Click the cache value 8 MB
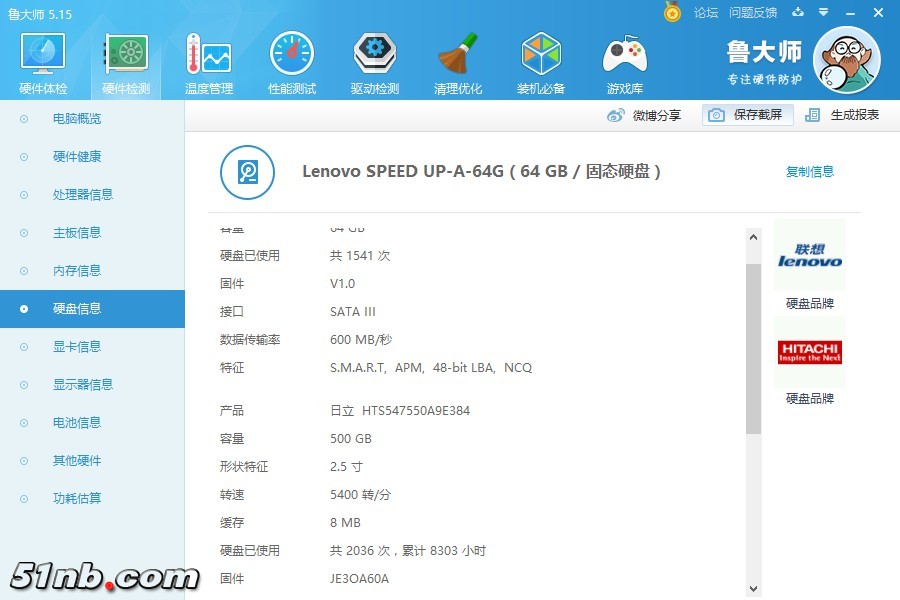900x600 pixels. (x=346, y=523)
